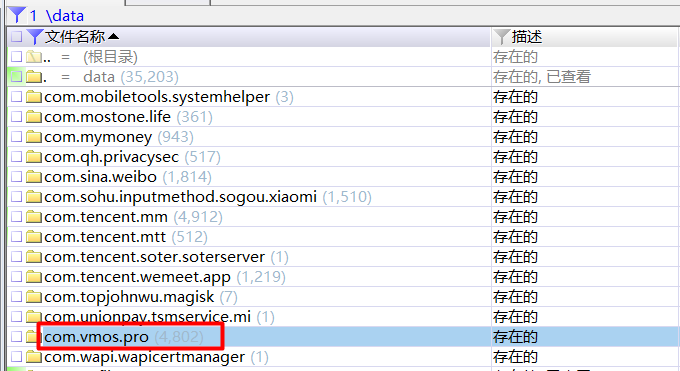The height and width of the screenshot is (371, 680).
Task: Click the folder icon of com.mostone.life
Action: [33, 117]
